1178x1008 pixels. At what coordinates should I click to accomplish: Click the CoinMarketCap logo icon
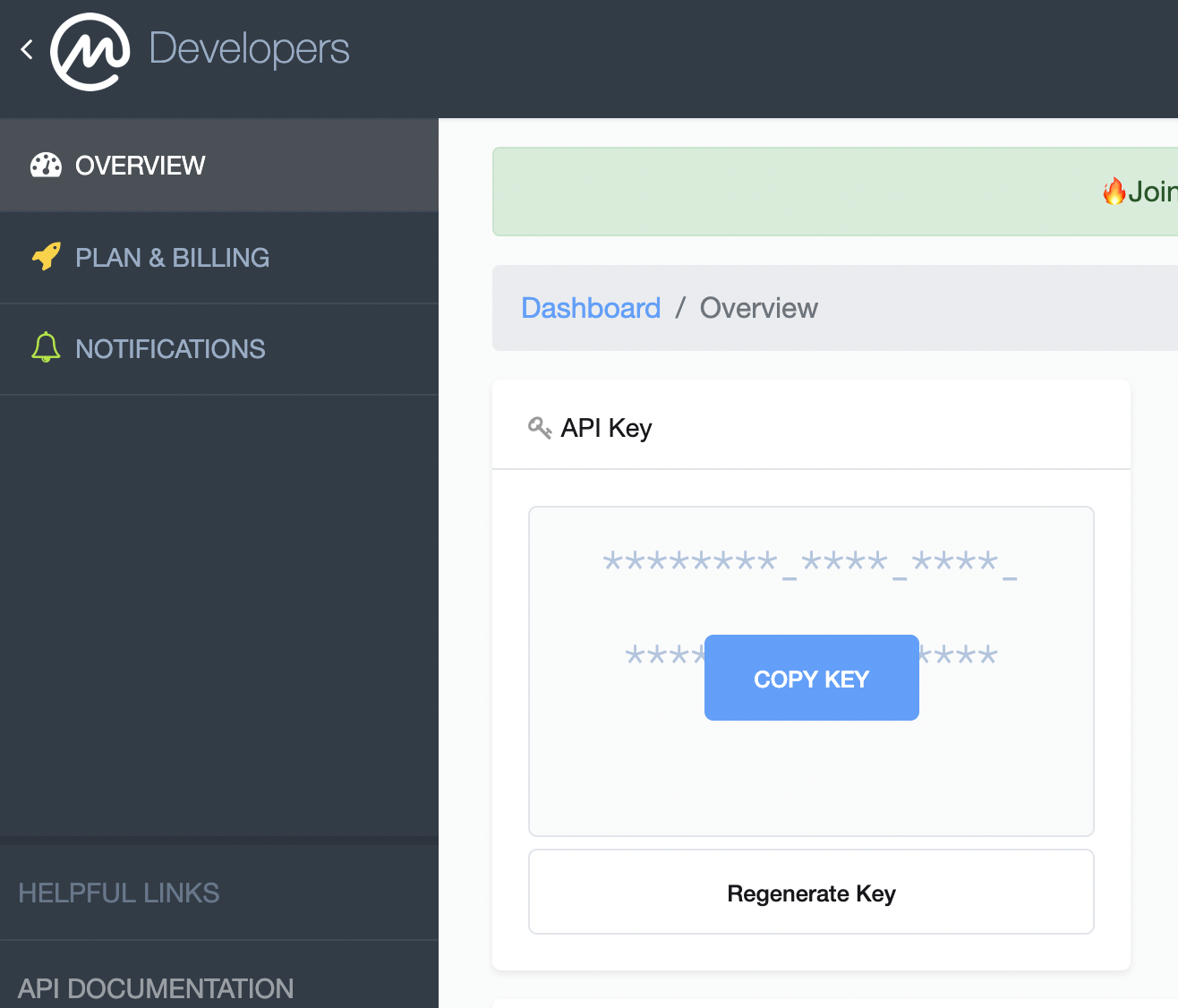(90, 52)
